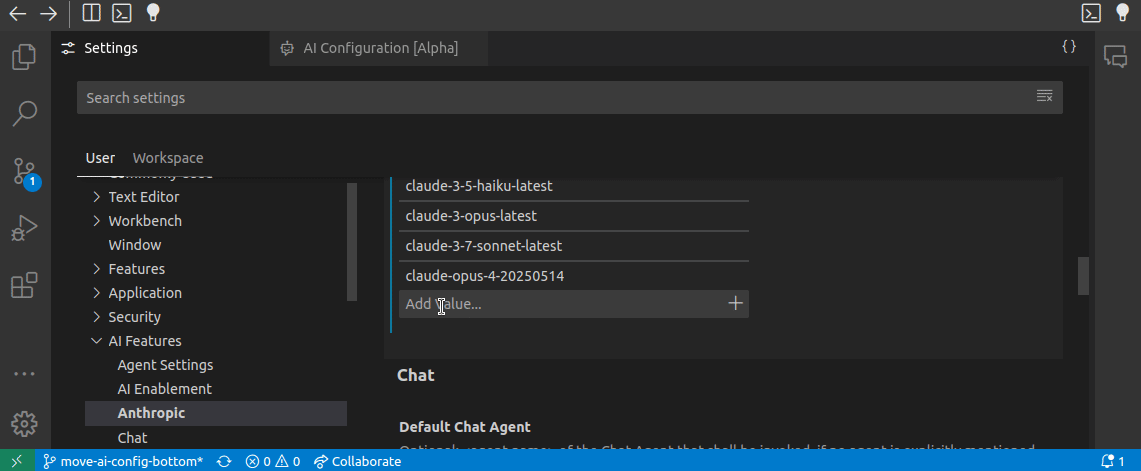Open notifications with the bell icon
Viewport: 1141px width, 471px height.
(x=1113, y=461)
